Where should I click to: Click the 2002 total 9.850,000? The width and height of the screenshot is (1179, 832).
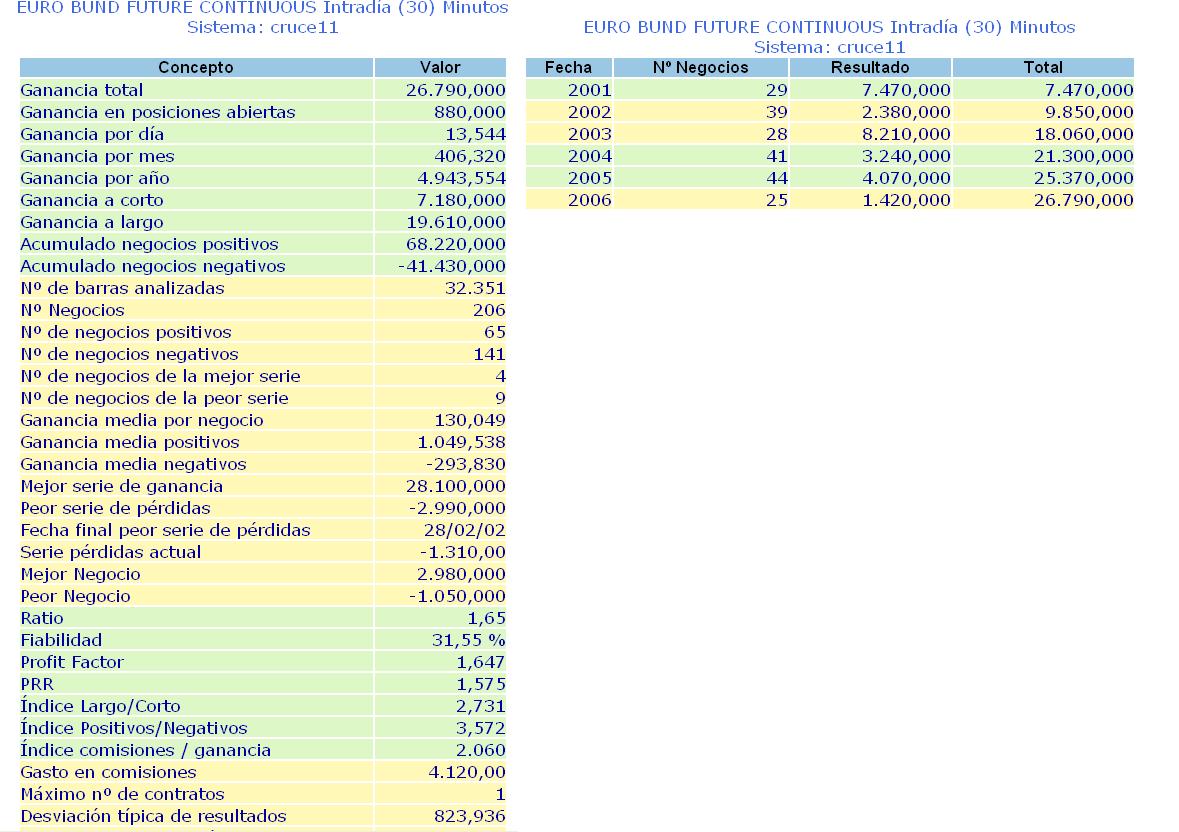click(1089, 112)
